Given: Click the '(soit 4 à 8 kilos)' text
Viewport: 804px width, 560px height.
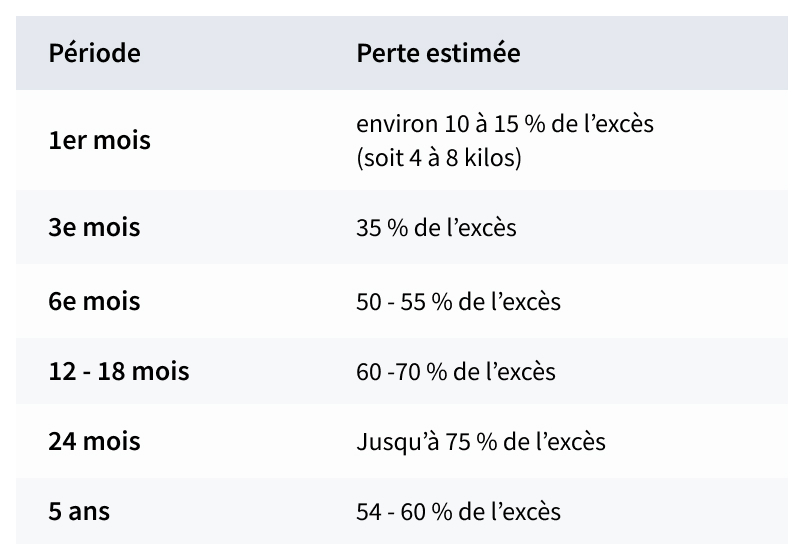Looking at the screenshot, I should [439, 158].
